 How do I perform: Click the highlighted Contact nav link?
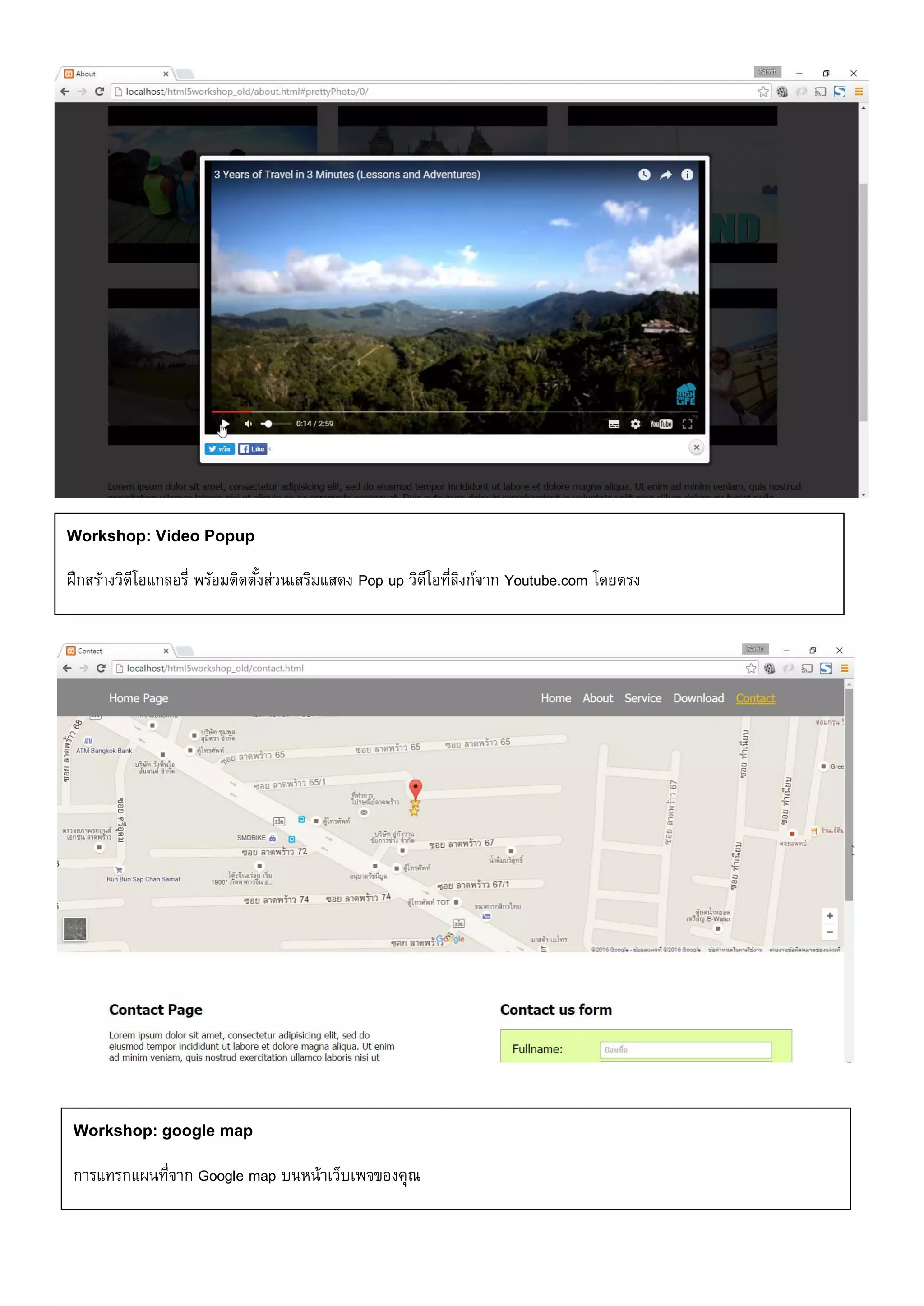[755, 698]
